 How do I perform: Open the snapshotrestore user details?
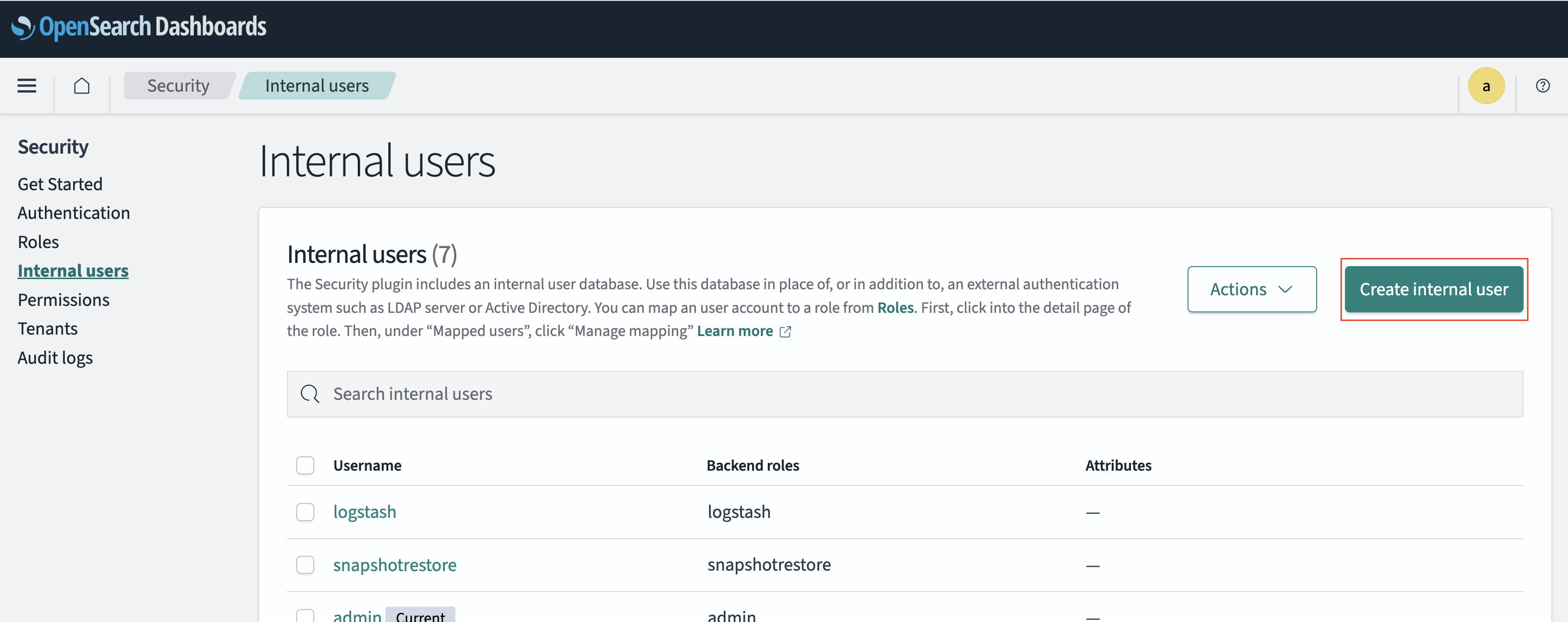click(x=394, y=565)
